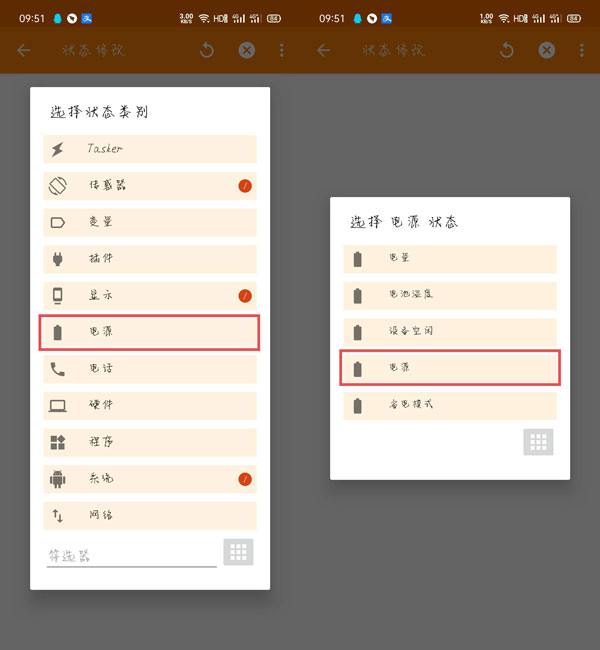Tap 电源 in the 选择状态类别 list
The image size is (600, 650).
tap(150, 332)
